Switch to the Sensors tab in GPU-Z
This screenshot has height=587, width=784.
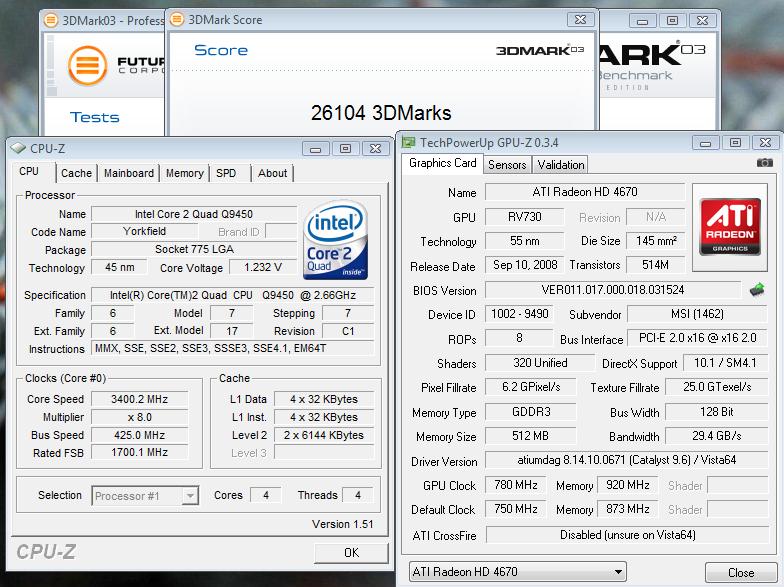[x=507, y=164]
